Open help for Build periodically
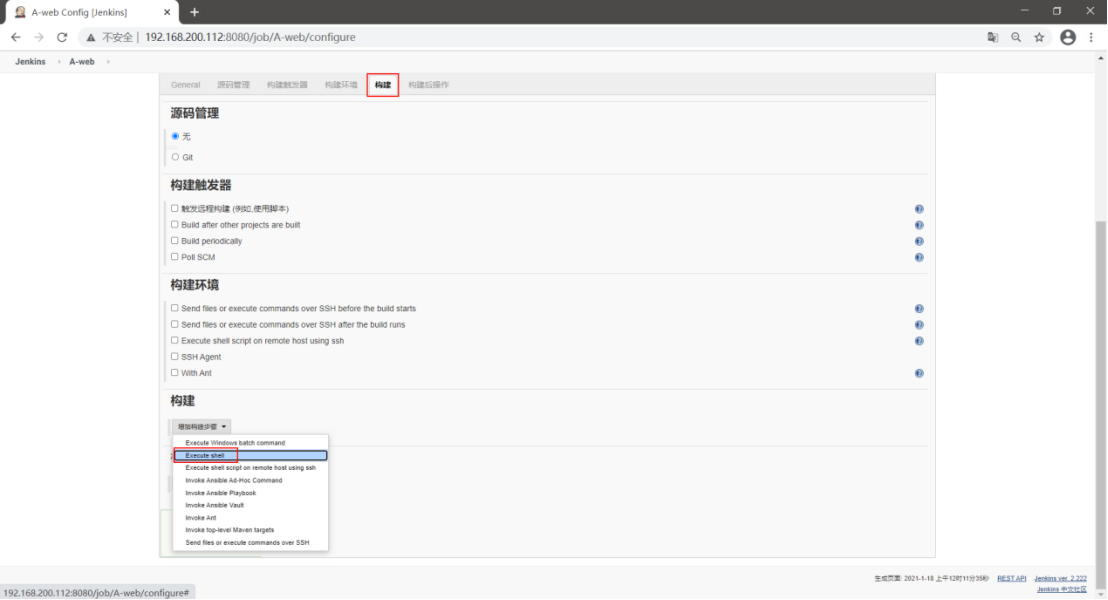 coord(919,242)
